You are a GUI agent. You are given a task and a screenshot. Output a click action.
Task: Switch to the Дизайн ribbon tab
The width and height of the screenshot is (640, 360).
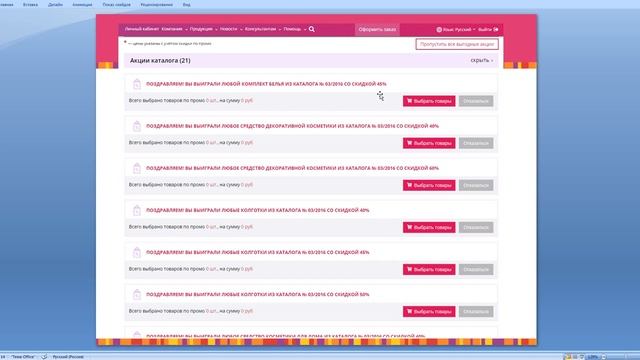tap(55, 4)
